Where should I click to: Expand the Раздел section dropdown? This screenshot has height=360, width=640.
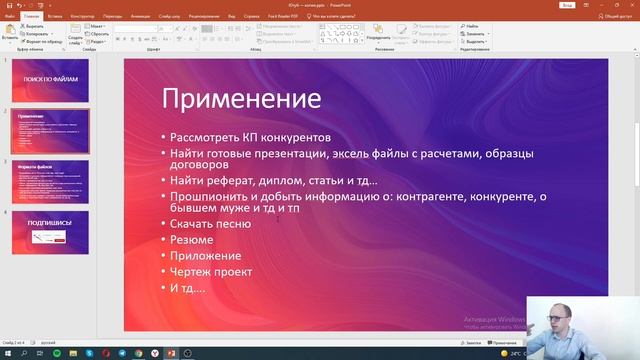pos(96,42)
